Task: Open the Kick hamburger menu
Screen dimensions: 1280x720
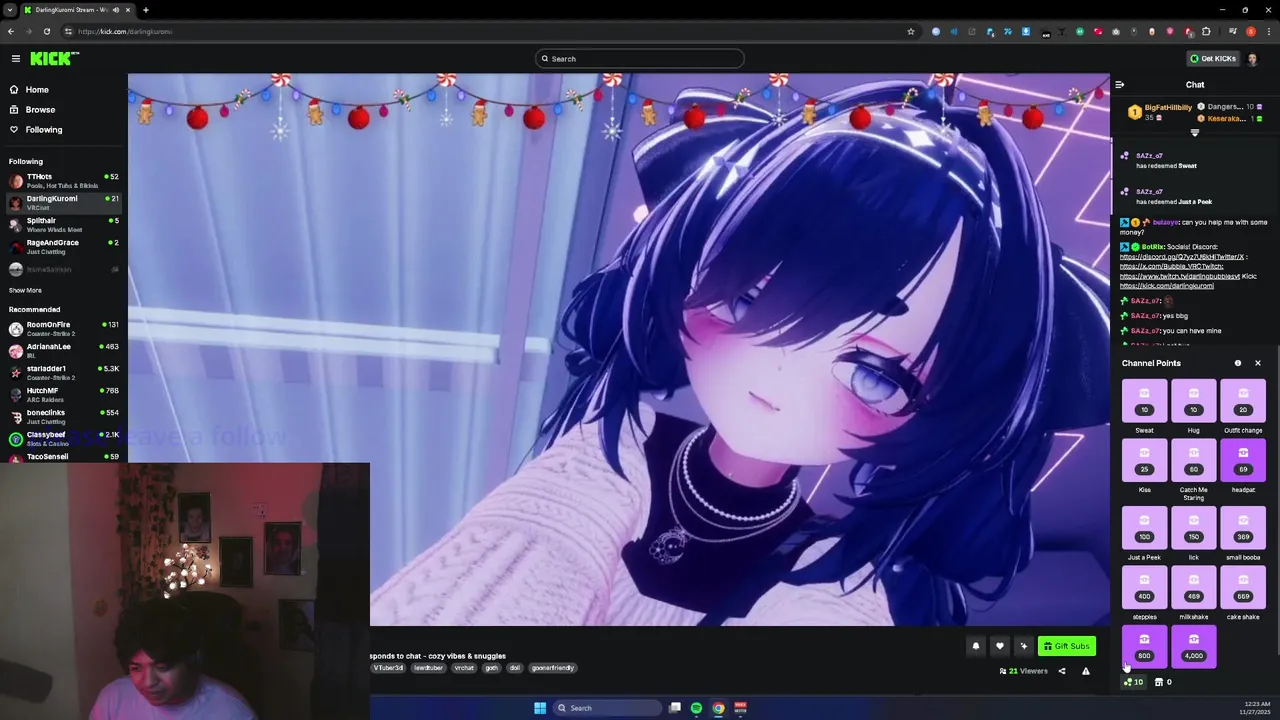Action: tap(15, 59)
